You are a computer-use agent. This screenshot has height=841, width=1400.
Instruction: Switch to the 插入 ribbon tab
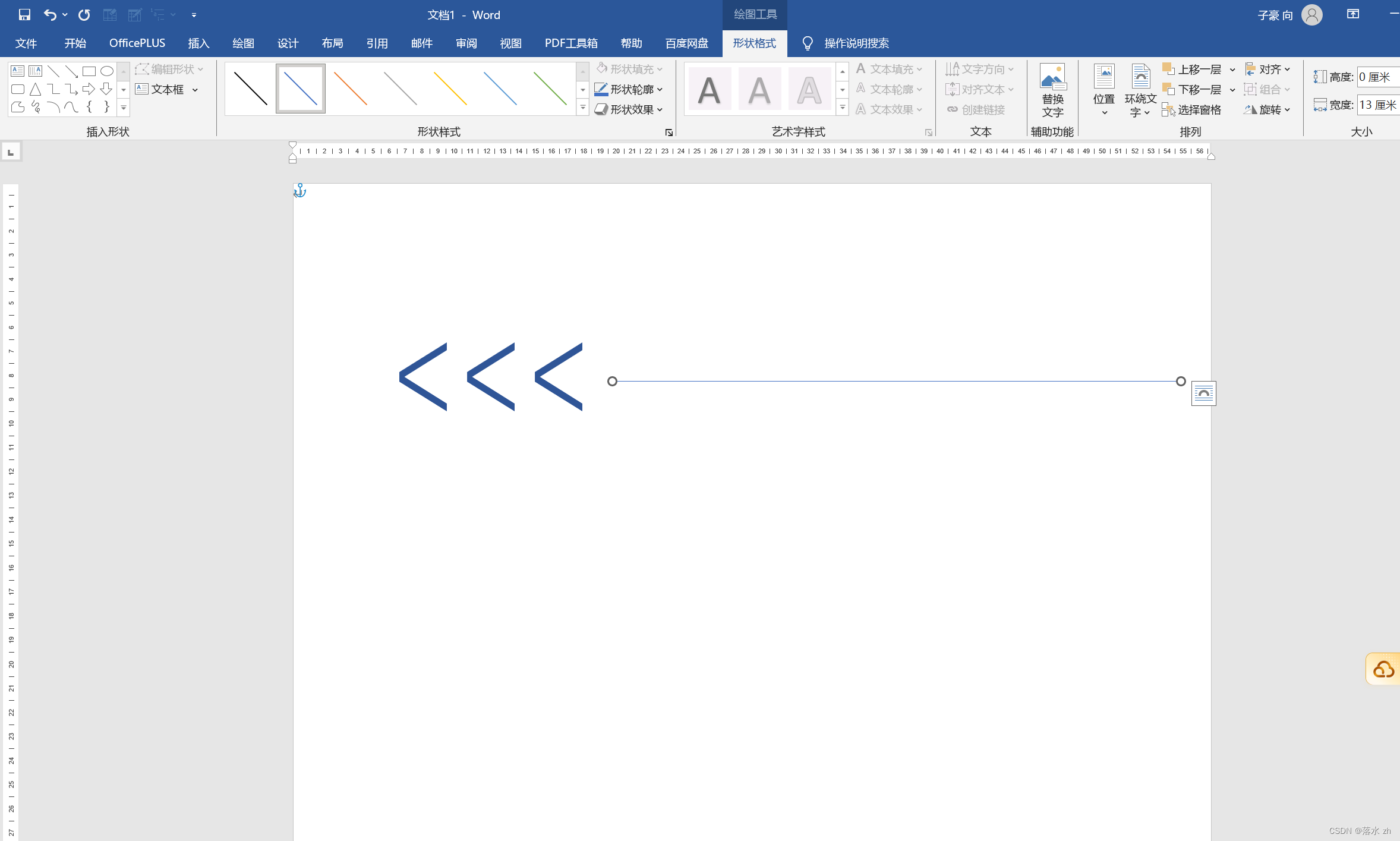pyautogui.click(x=198, y=43)
